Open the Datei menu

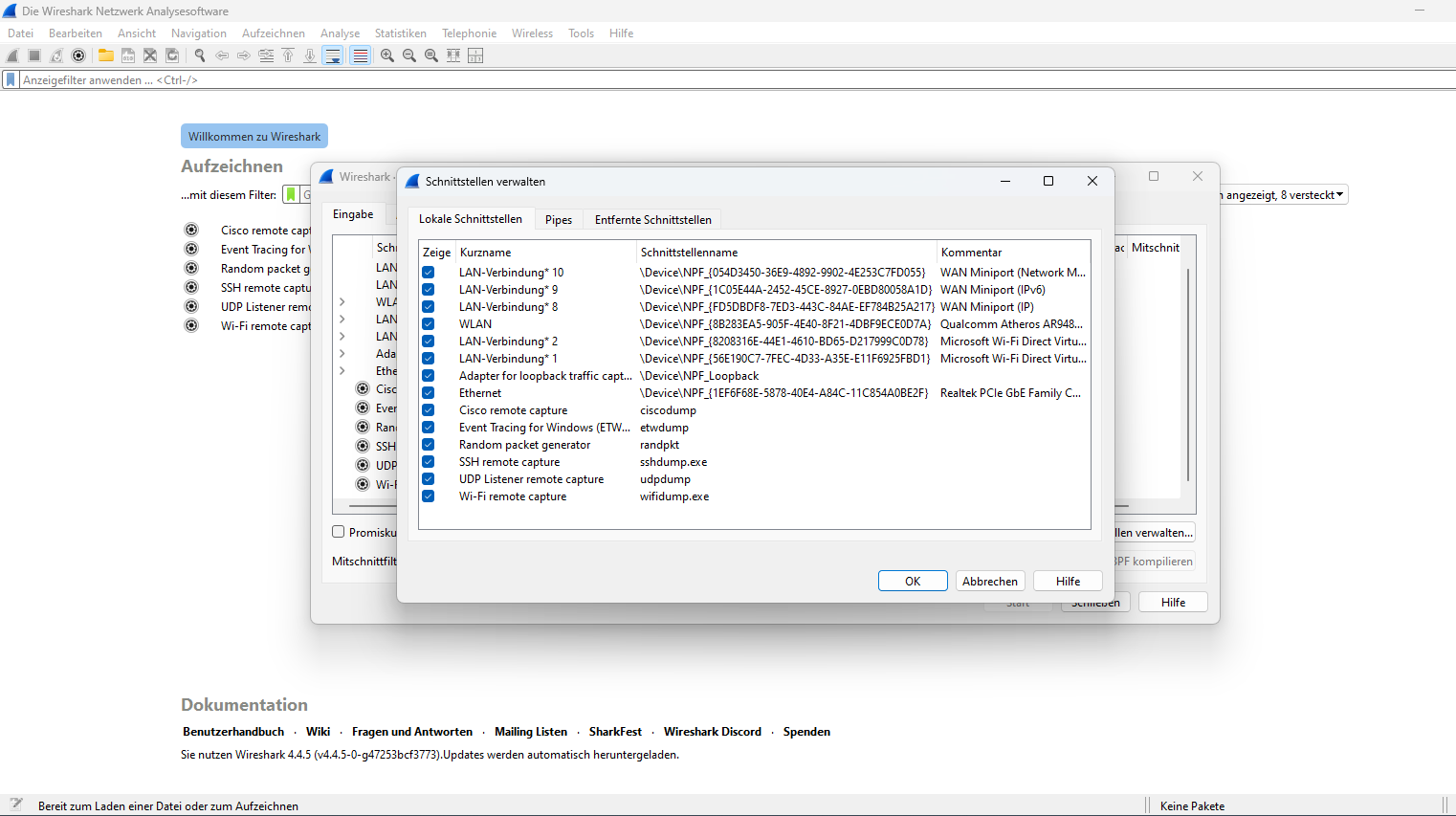click(x=20, y=33)
